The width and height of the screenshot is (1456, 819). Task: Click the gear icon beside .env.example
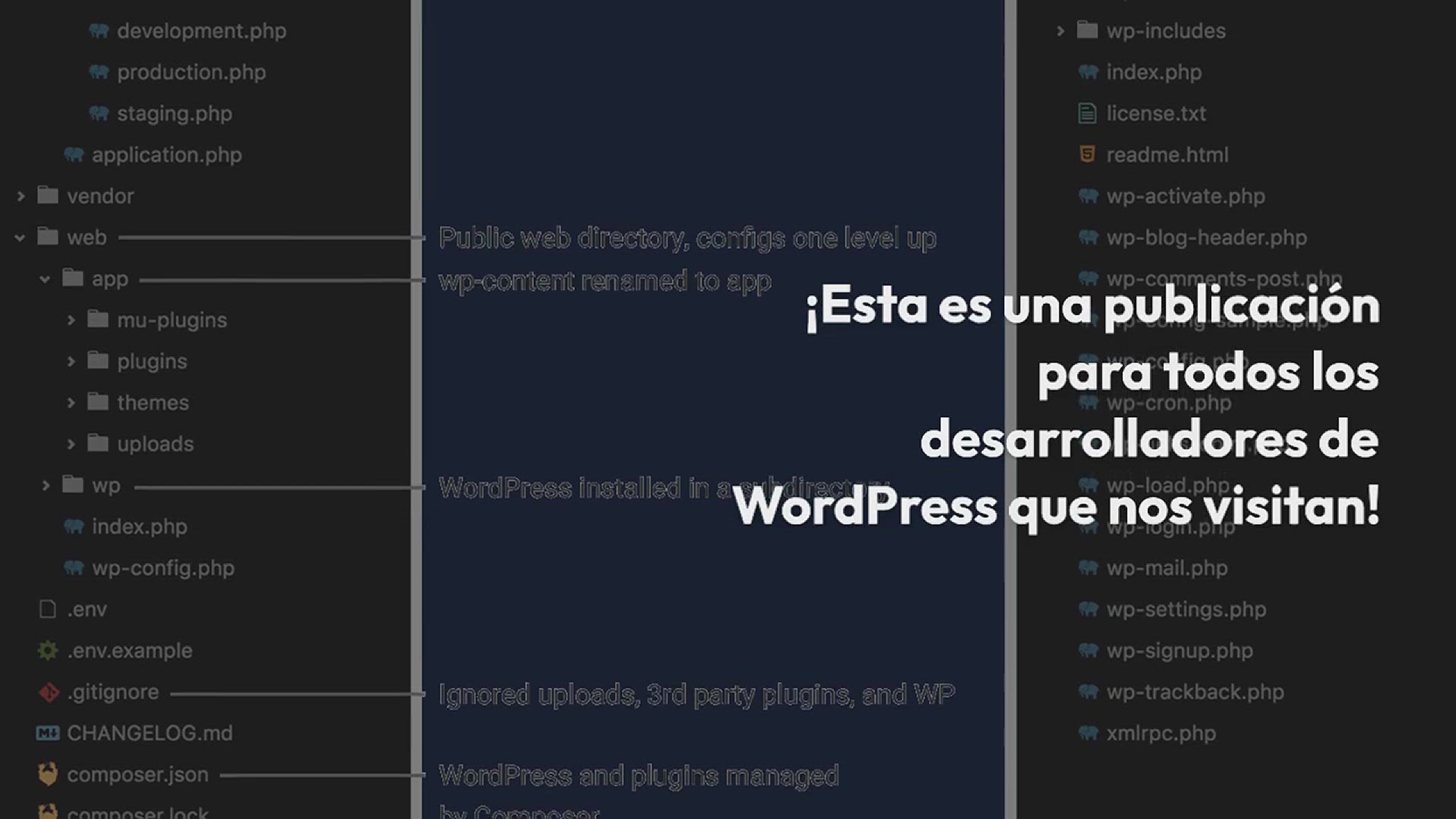48,651
